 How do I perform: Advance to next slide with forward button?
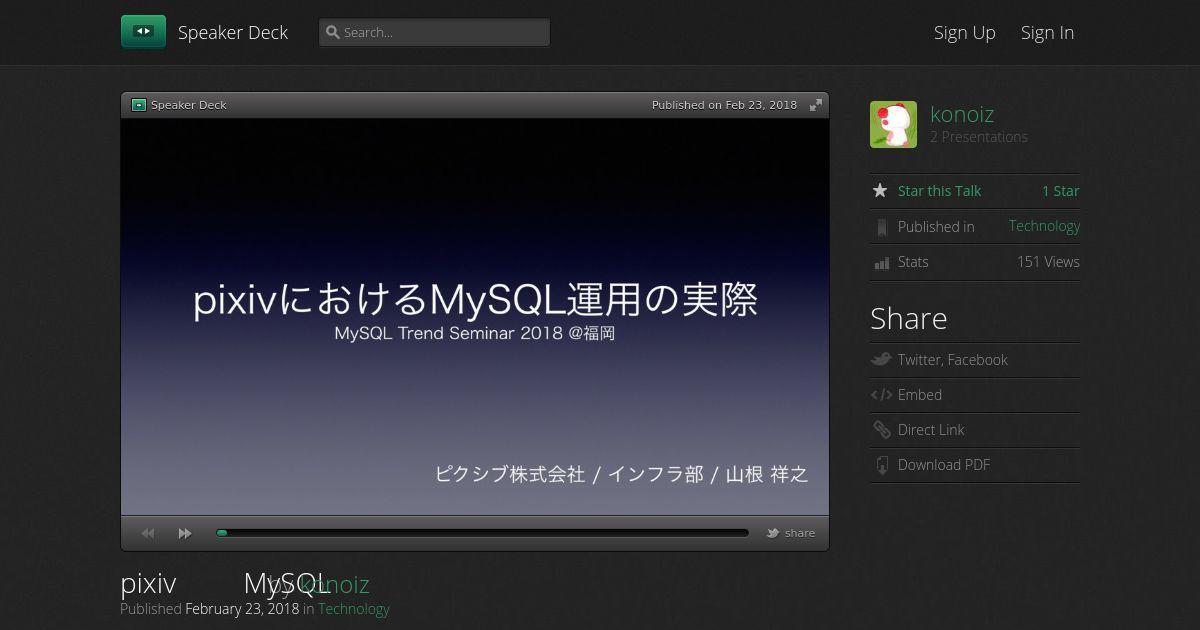click(x=185, y=533)
